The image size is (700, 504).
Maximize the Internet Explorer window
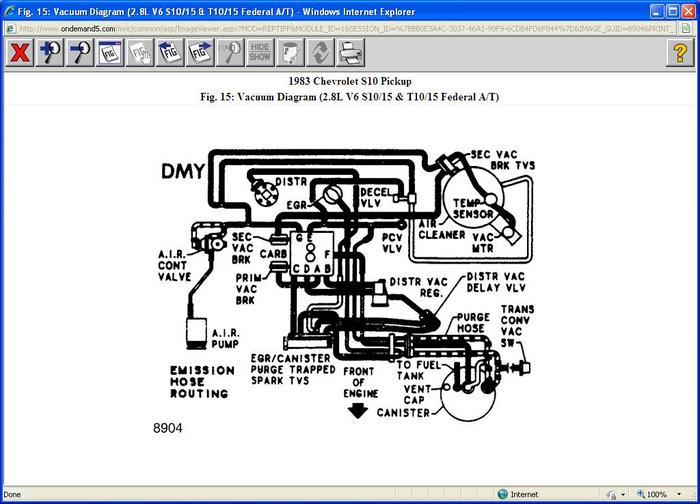coord(672,12)
